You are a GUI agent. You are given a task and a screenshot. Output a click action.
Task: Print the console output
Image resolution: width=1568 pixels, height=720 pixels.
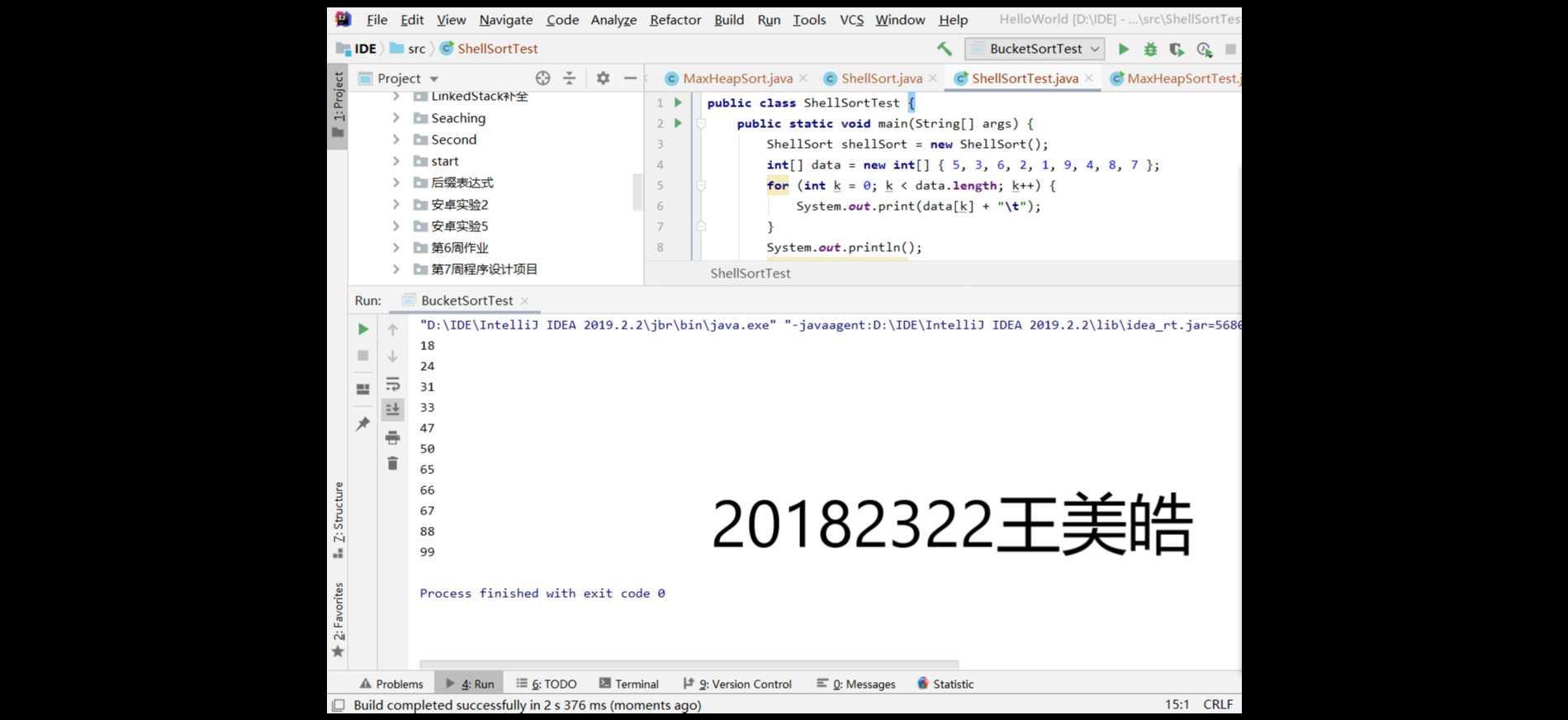(x=393, y=437)
